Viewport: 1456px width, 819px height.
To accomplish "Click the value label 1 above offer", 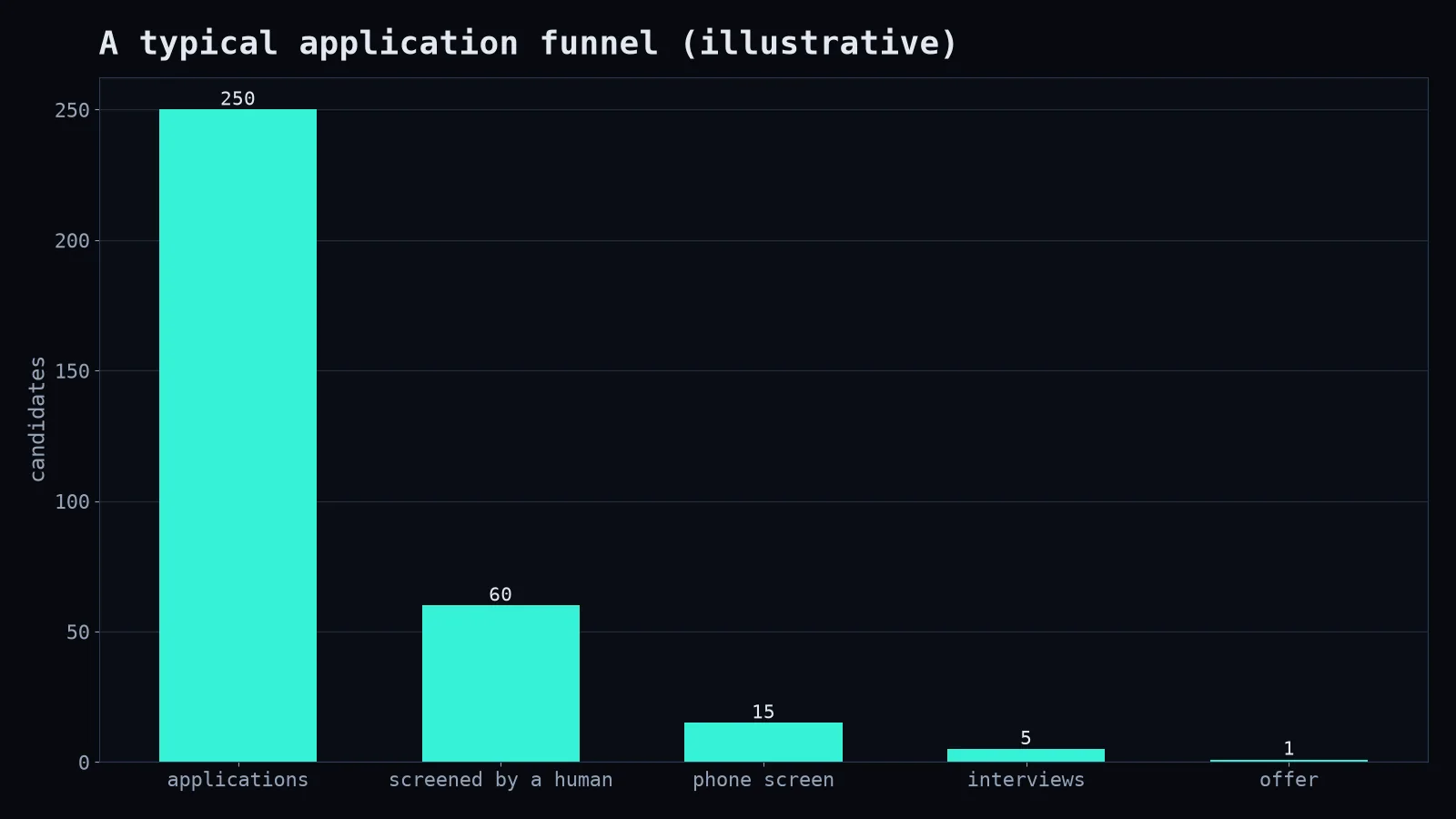I will 1289,748.
